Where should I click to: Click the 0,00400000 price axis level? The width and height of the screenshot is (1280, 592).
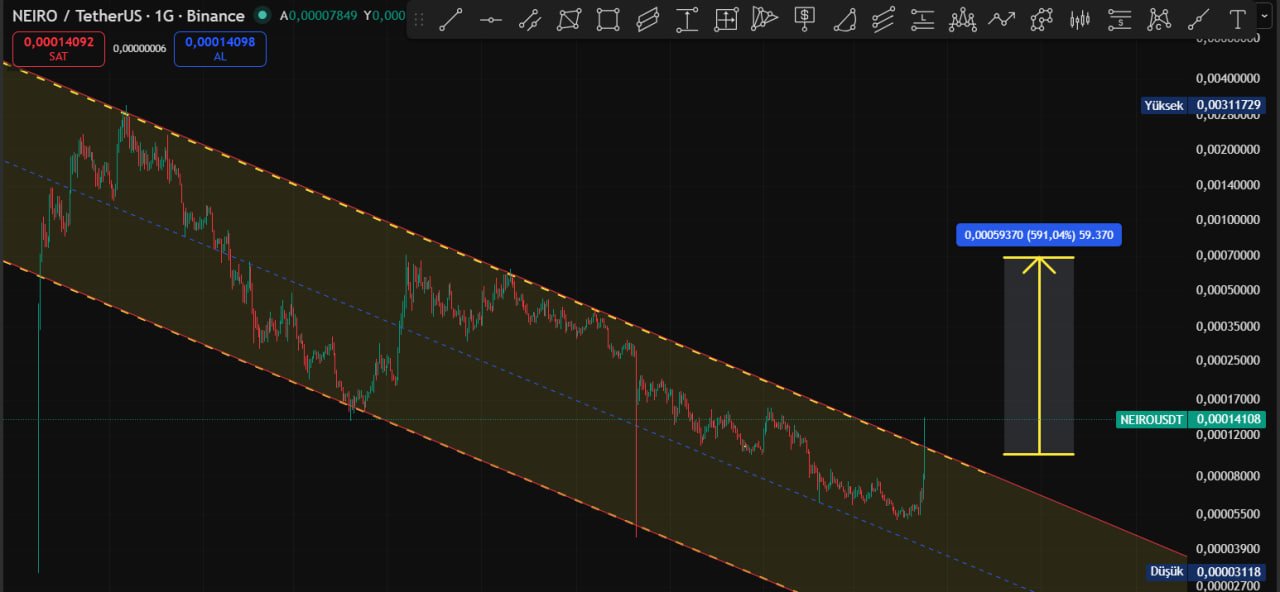coord(1228,78)
